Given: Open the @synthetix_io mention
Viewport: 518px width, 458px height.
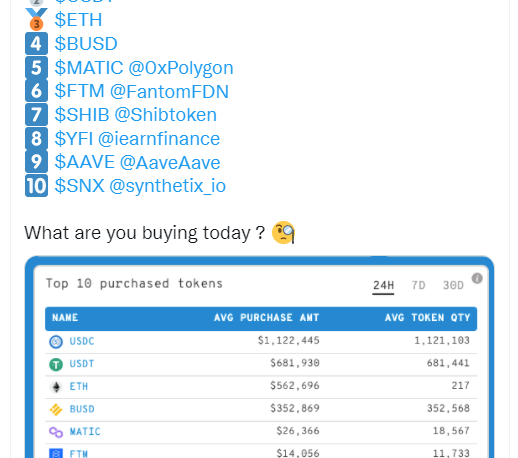Looking at the screenshot, I should 167,186.
